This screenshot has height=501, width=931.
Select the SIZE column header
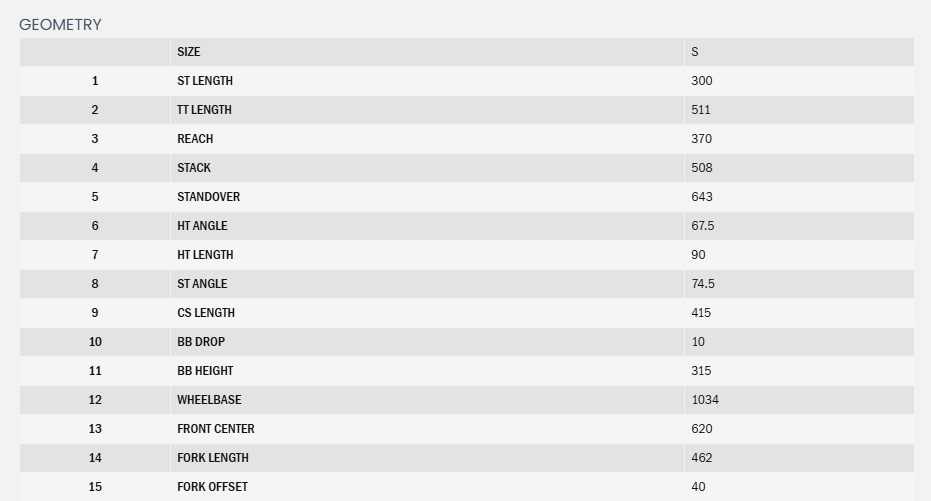coord(189,52)
